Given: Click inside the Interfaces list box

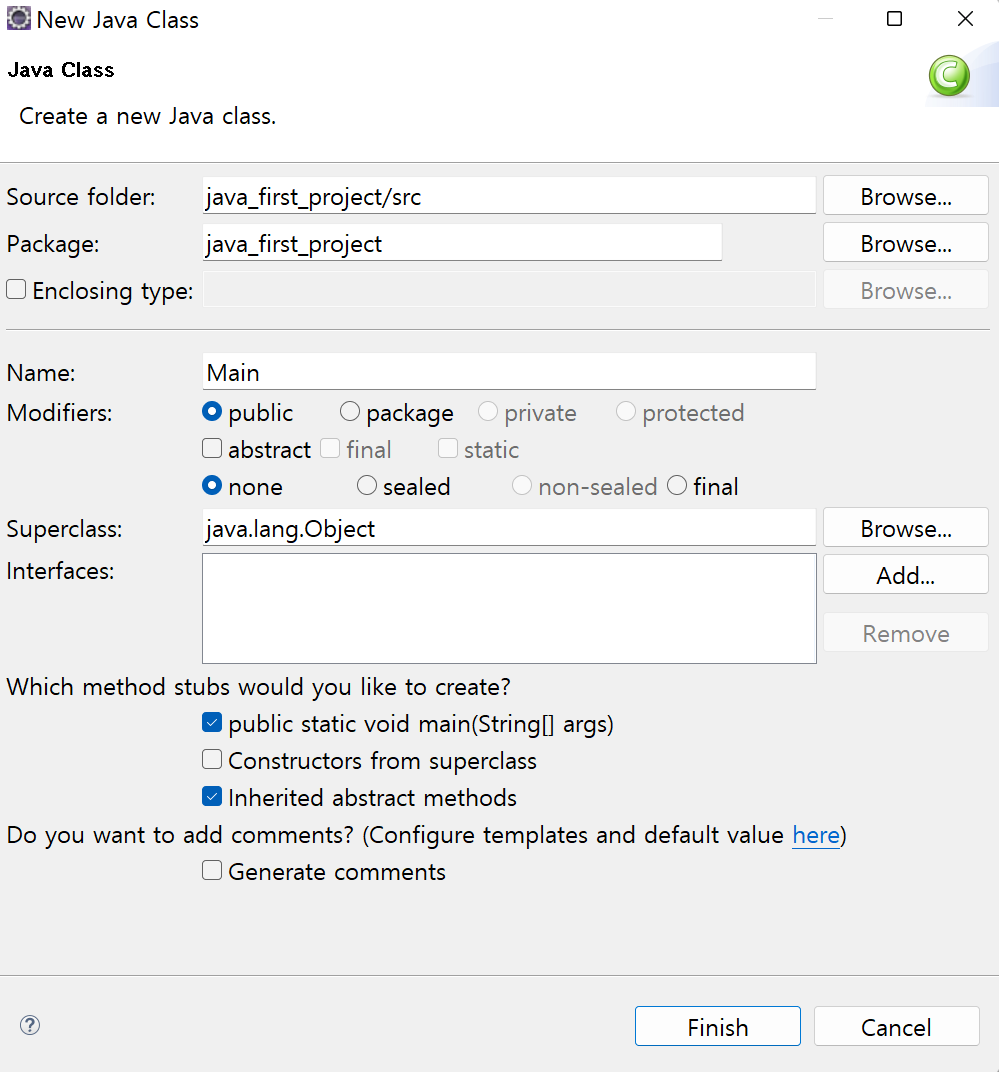Looking at the screenshot, I should click(x=509, y=608).
